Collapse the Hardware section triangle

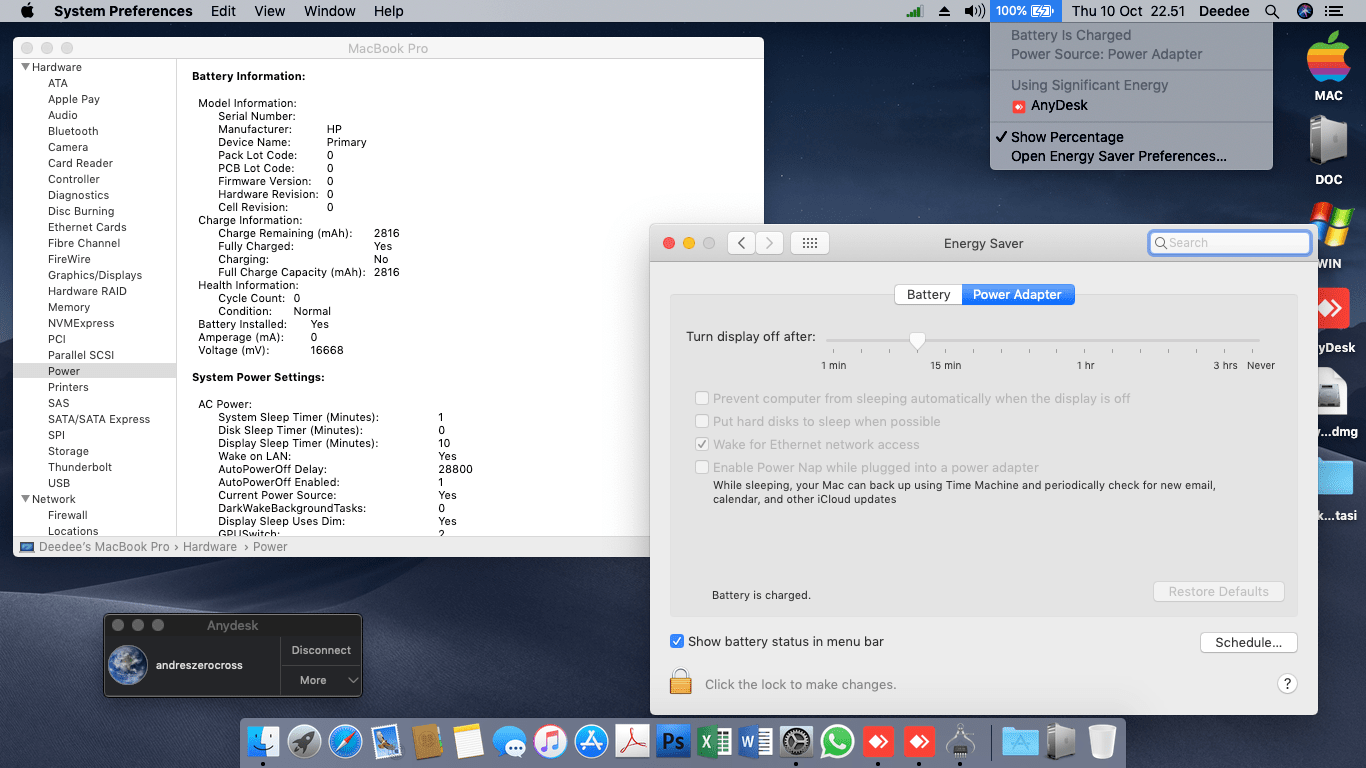pos(24,67)
